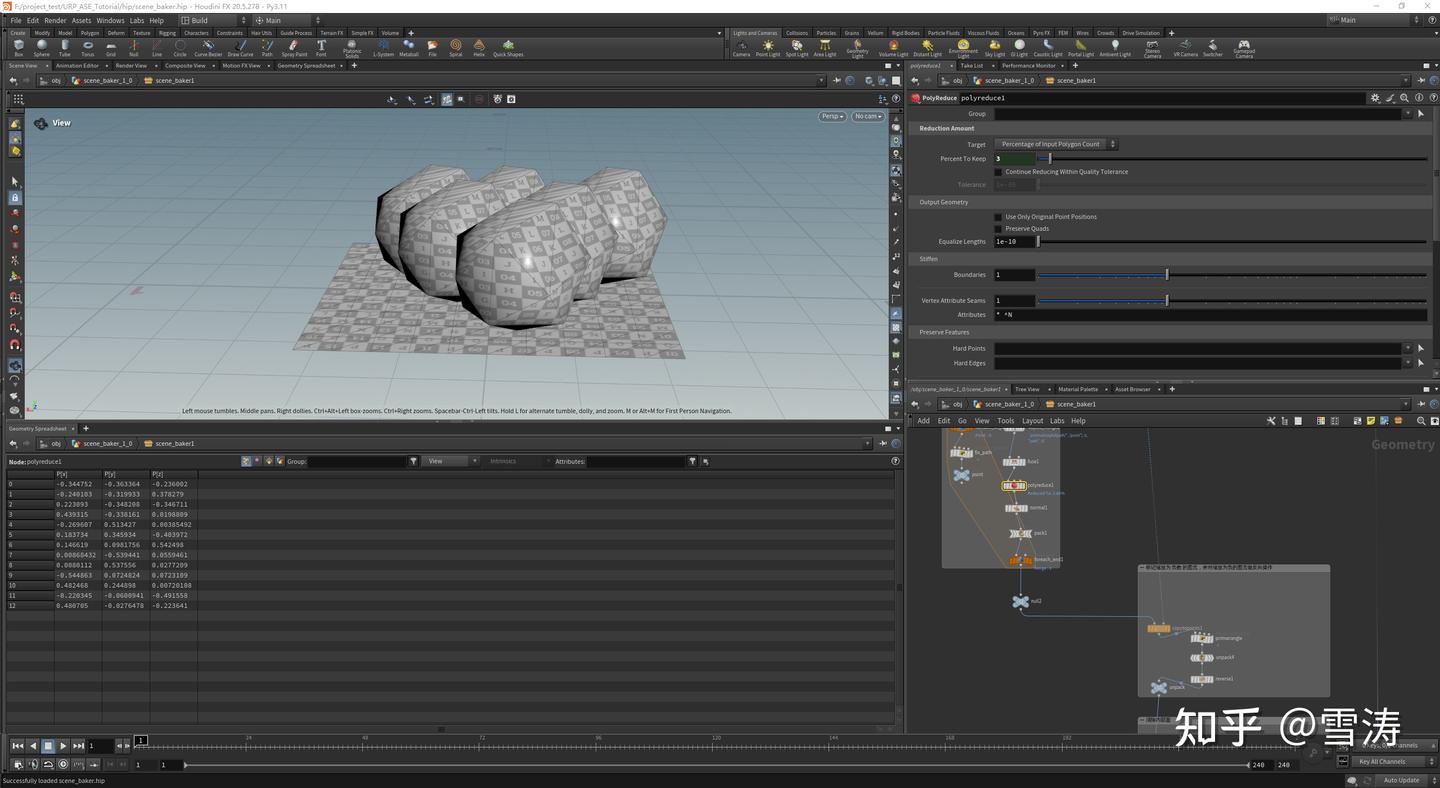The image size is (1440, 788).
Task: Create a Spot Light from Lights shelf
Action: tap(796, 46)
